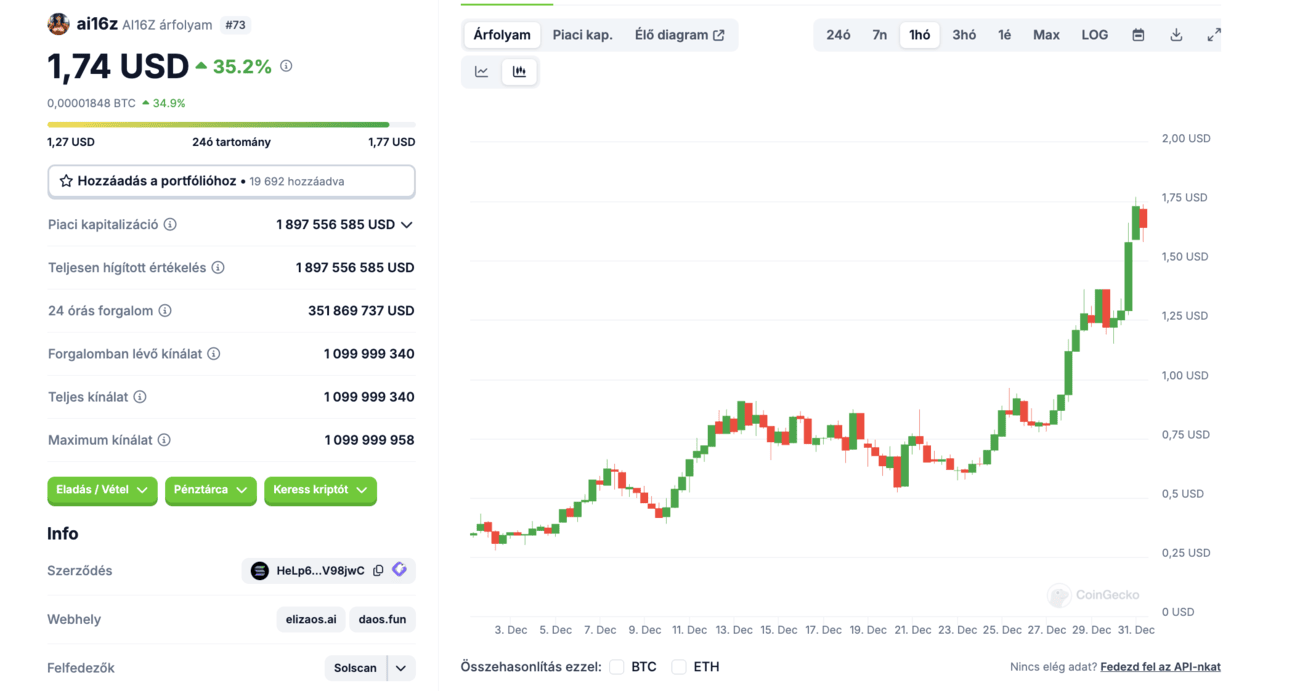Click the star icon for portfolio
This screenshot has width=1300, height=691.
tap(66, 181)
